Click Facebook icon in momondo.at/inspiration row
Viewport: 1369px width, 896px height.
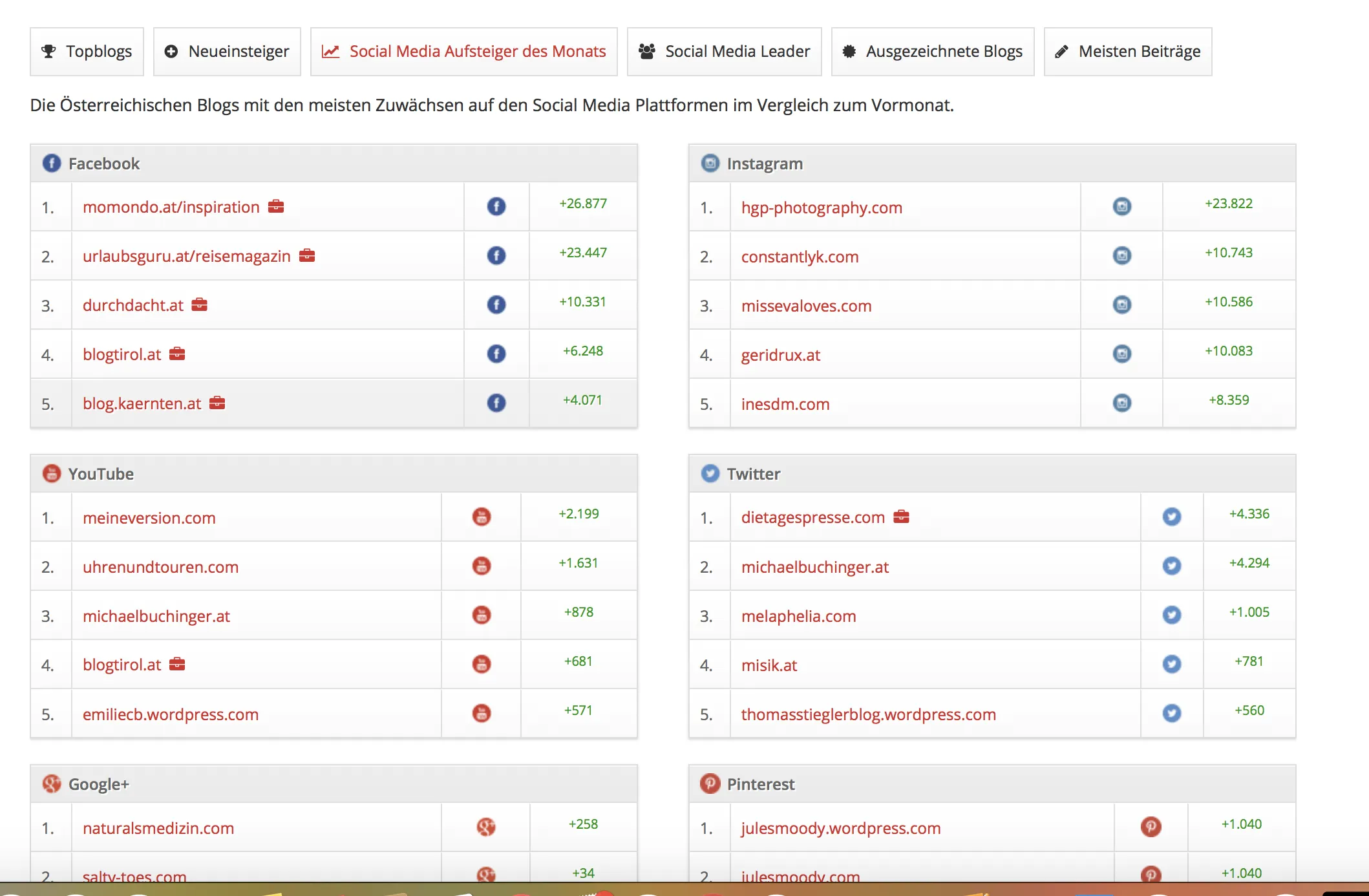click(496, 206)
